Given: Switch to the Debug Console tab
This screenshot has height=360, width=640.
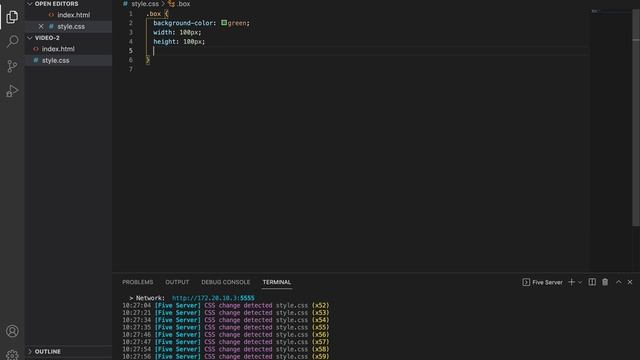Looking at the screenshot, I should (x=226, y=282).
